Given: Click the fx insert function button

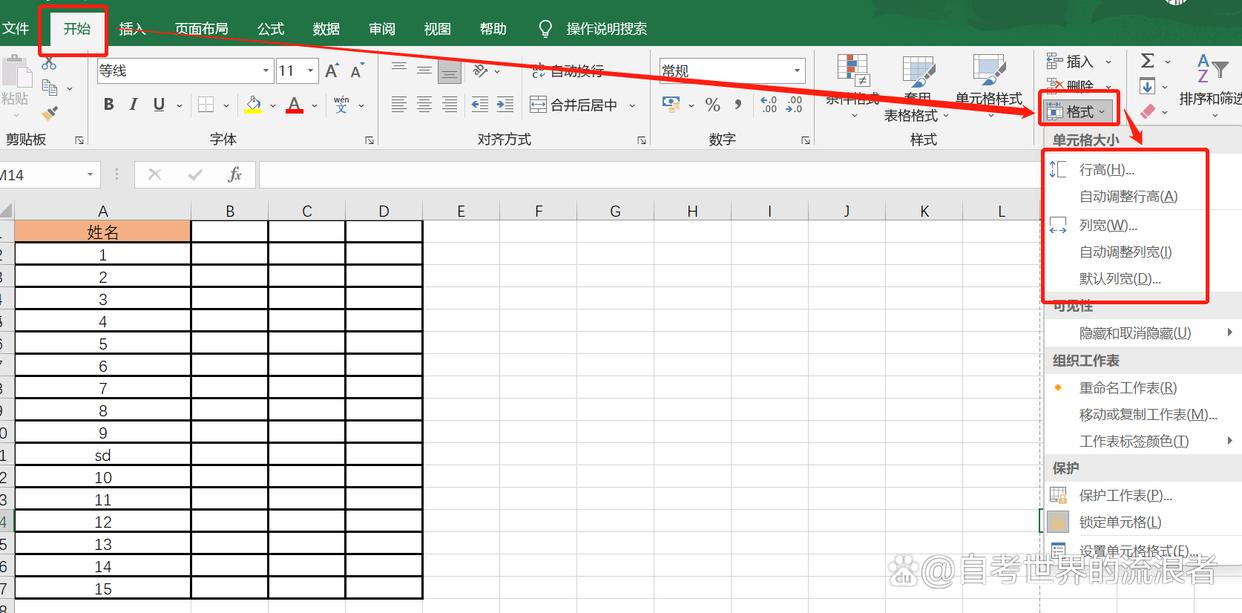Looking at the screenshot, I should [235, 175].
